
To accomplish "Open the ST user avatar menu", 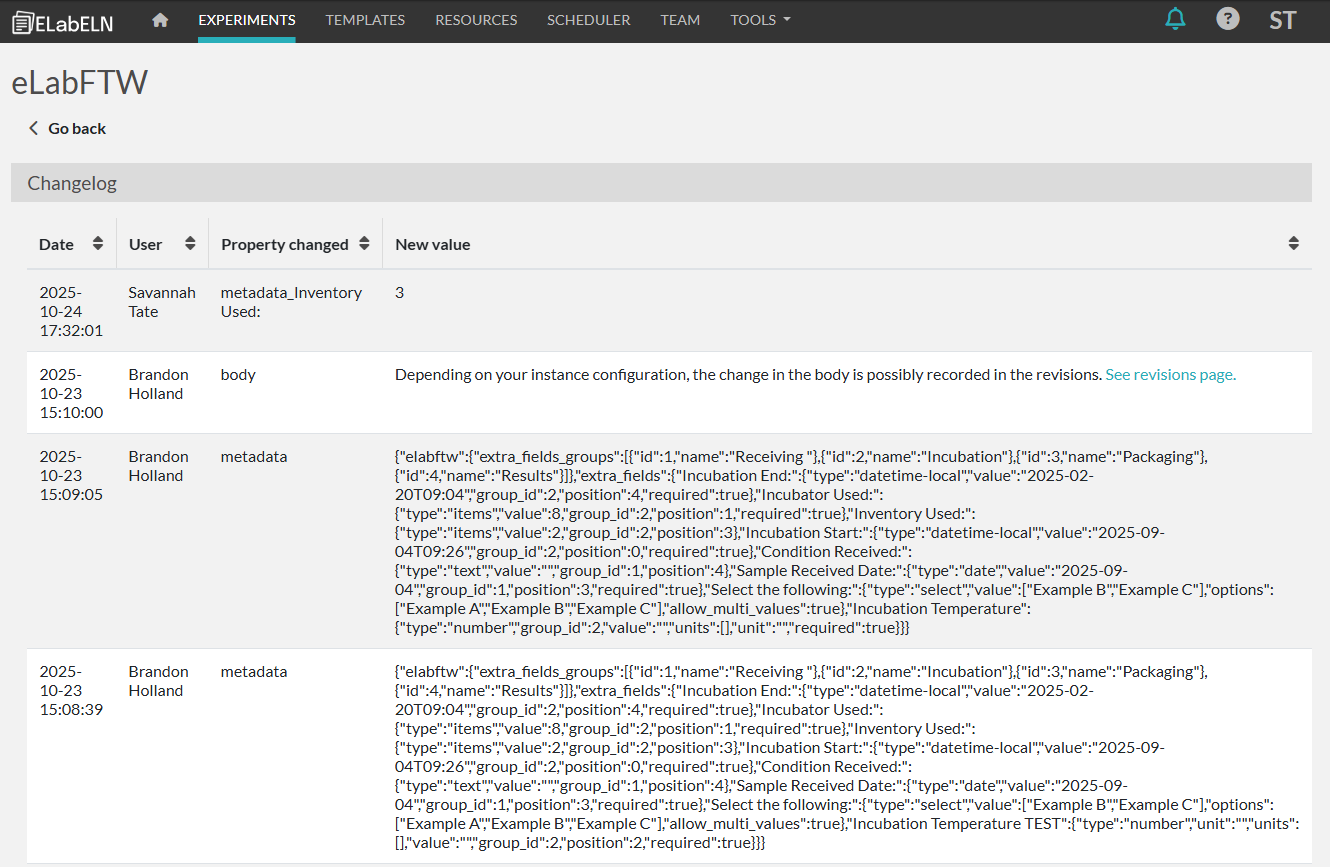I will tap(1282, 20).
